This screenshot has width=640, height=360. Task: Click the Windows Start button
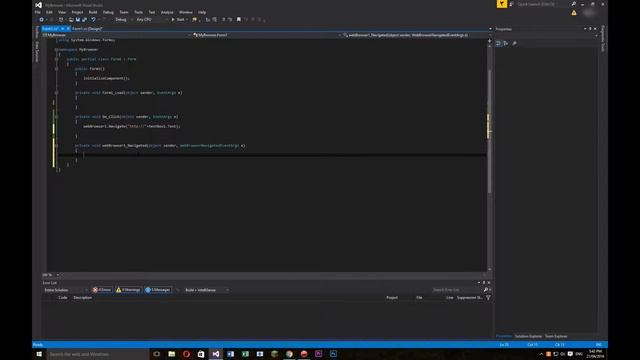[x=39, y=354]
